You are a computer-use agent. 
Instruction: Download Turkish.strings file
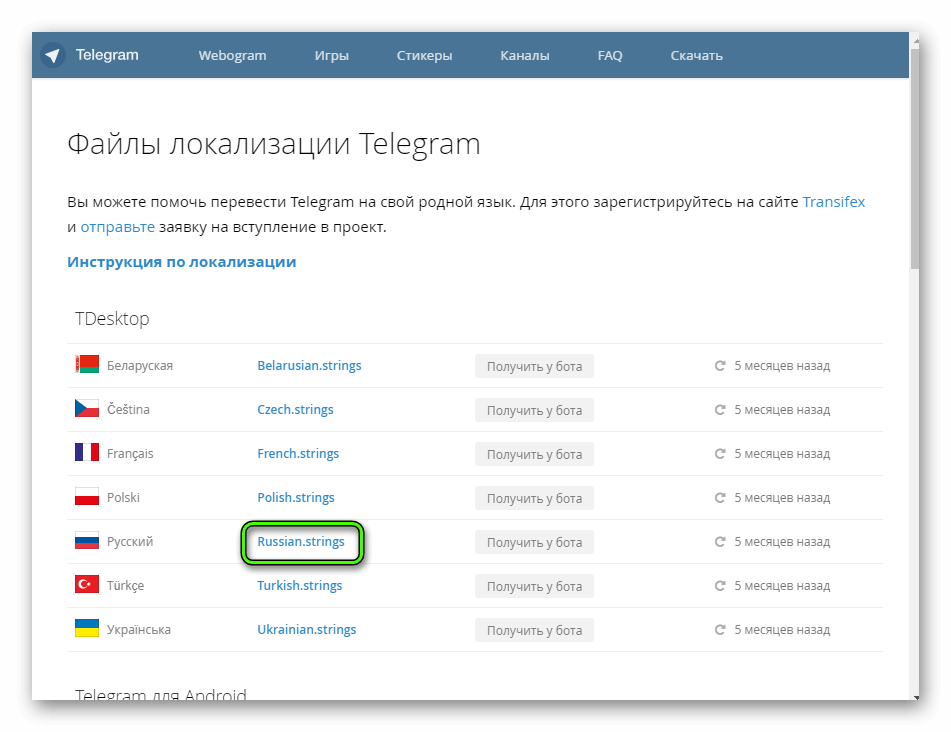tap(300, 585)
